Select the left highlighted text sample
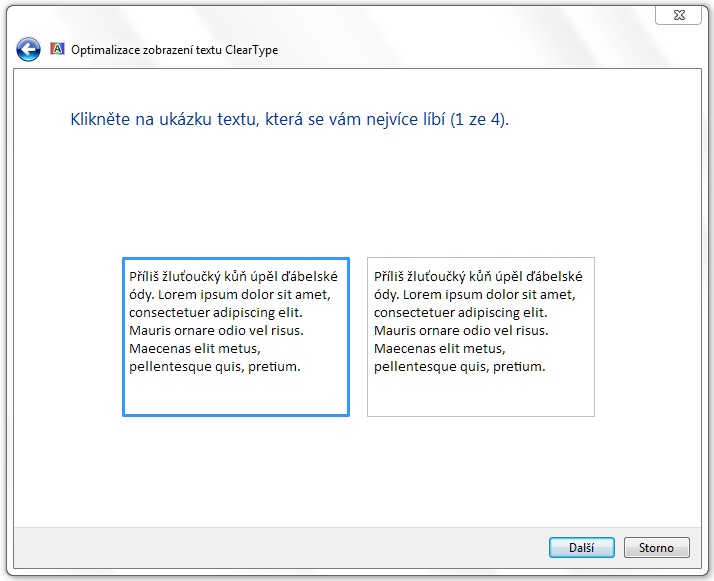The width and height of the screenshot is (714, 581). 236,337
